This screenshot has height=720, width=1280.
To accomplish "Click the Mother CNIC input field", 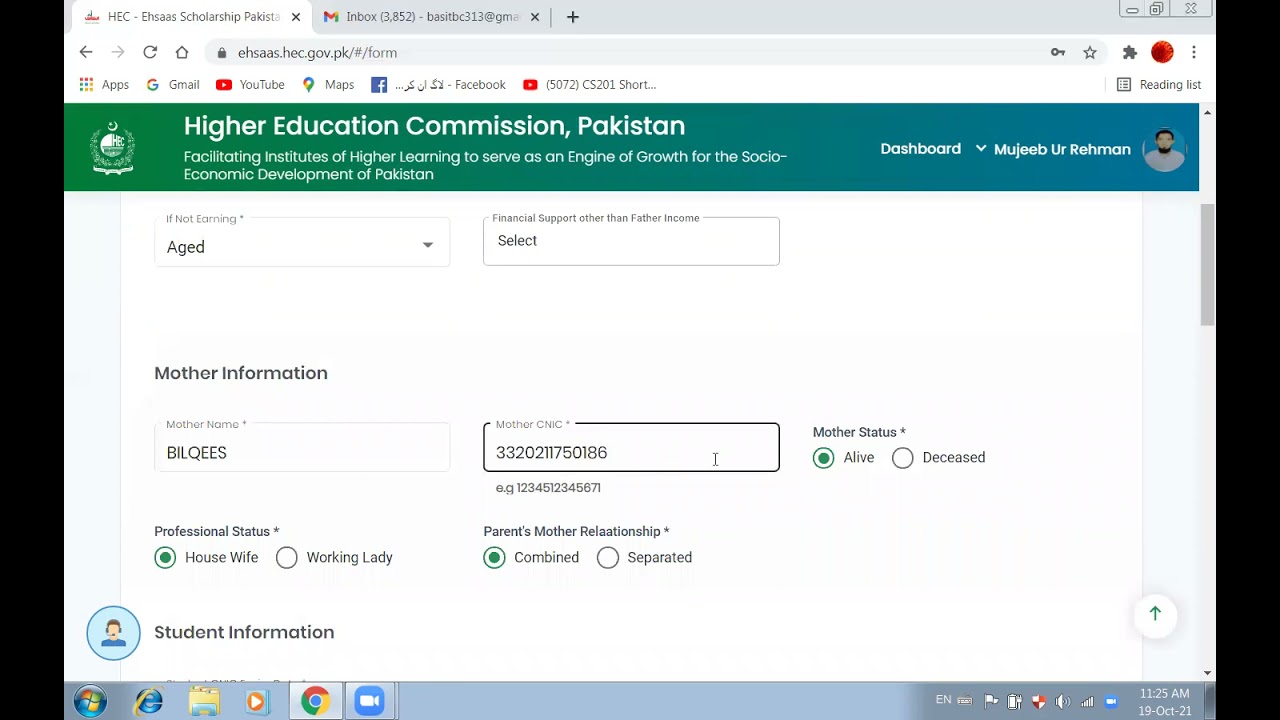I will (631, 447).
